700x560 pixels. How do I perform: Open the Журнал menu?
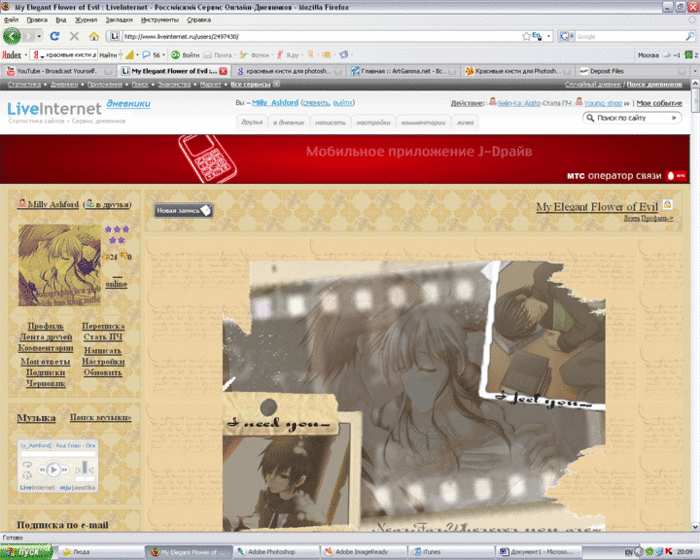(x=86, y=20)
